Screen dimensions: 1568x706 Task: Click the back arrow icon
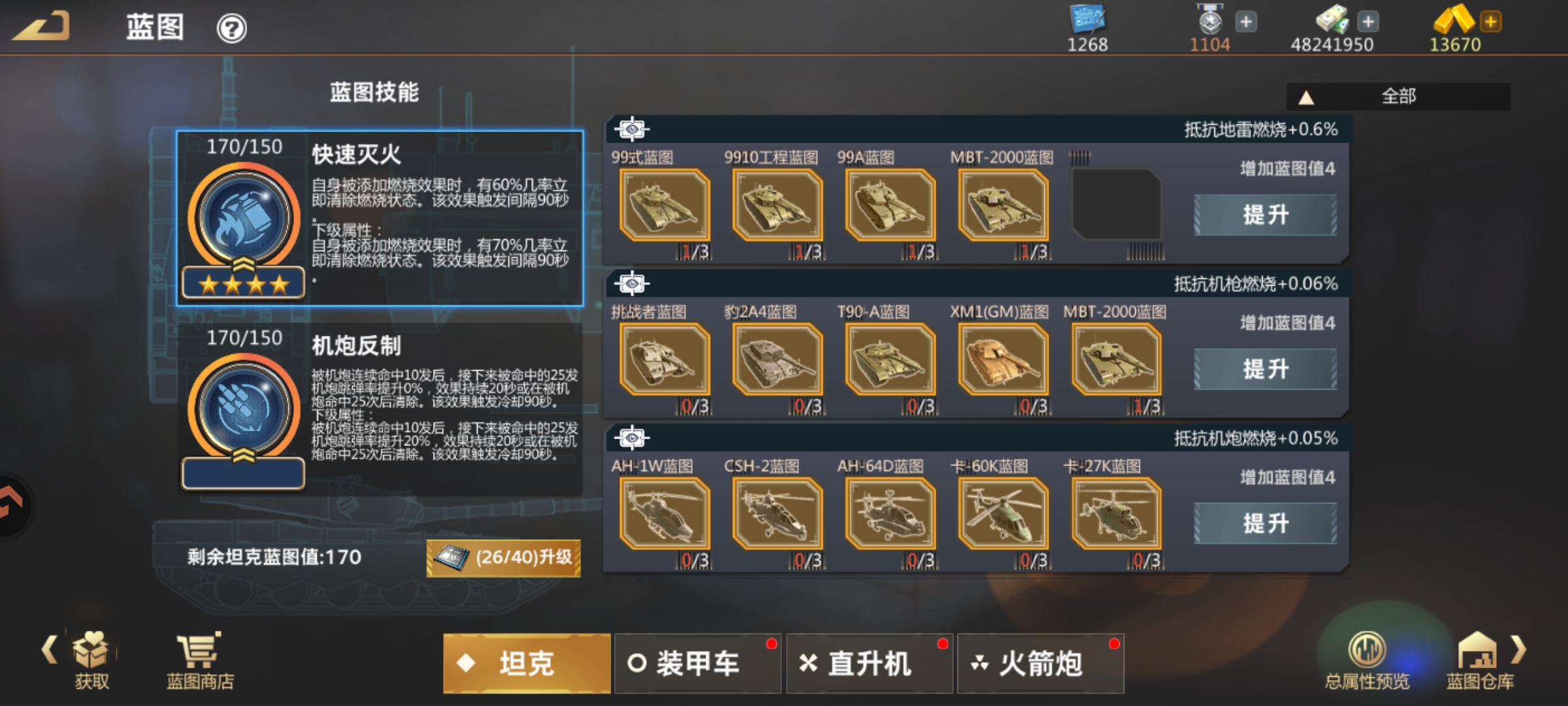pyautogui.click(x=41, y=27)
